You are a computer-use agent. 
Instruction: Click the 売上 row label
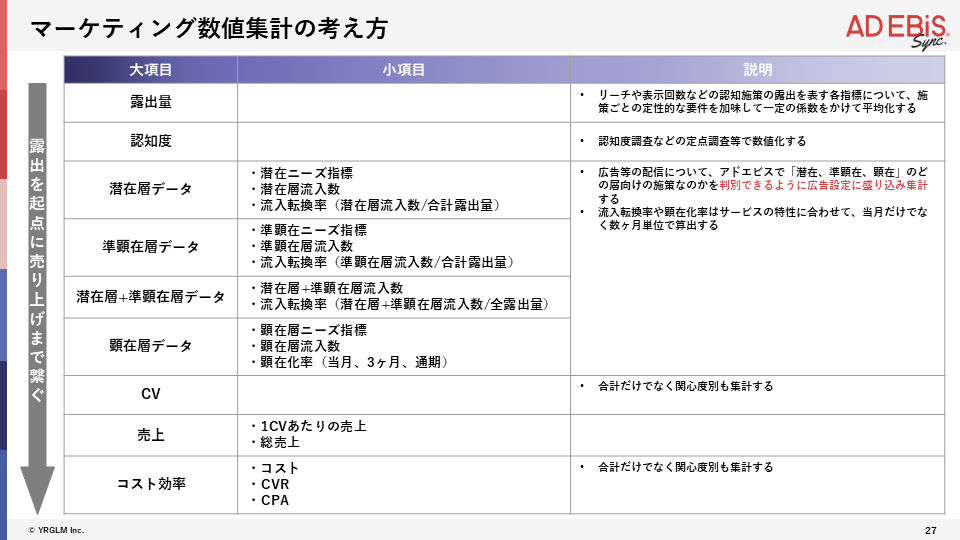click(x=151, y=435)
